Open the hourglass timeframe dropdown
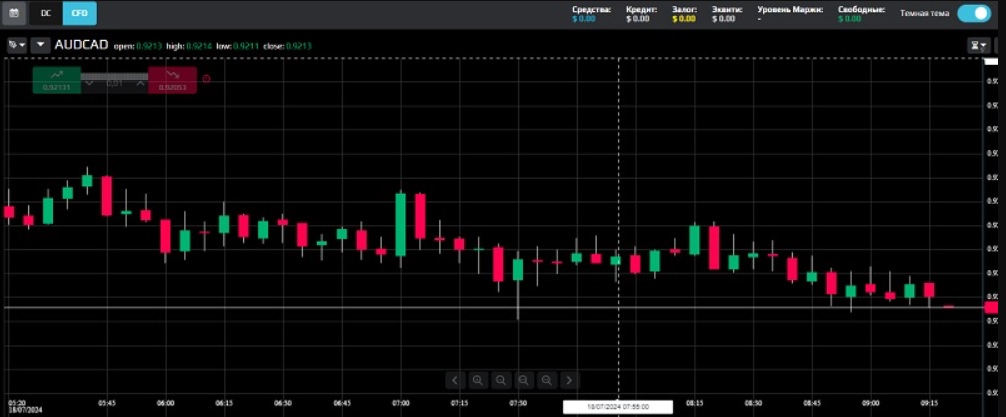This screenshot has width=1006, height=417. (x=978, y=46)
